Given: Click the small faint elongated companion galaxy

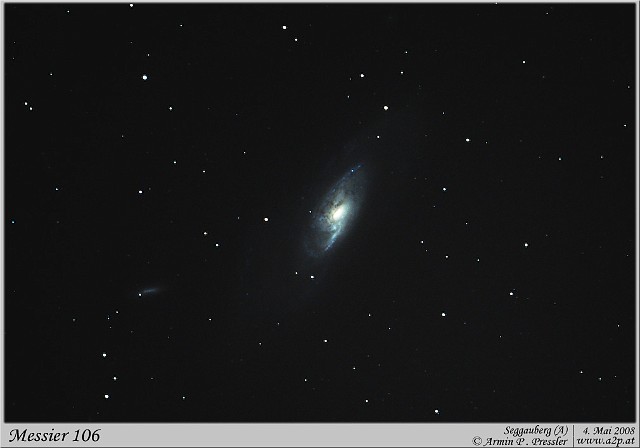Looking at the screenshot, I should 151,291.
